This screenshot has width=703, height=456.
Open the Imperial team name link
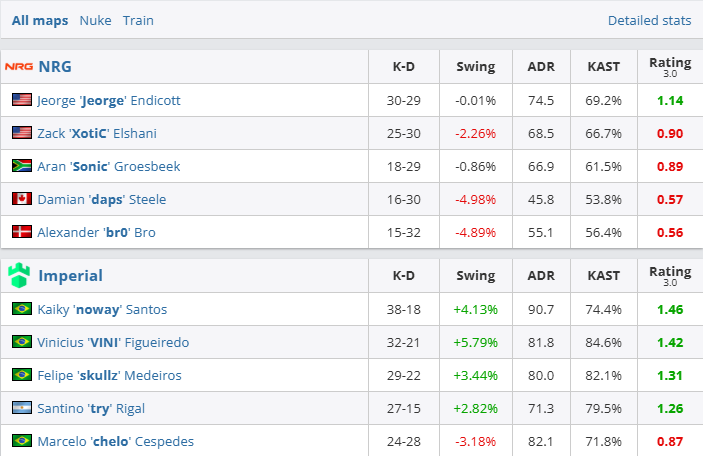pos(70,275)
